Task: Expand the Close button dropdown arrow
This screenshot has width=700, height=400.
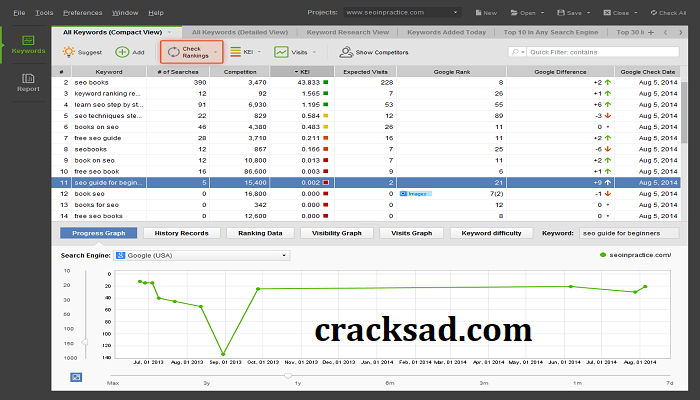Action: 636,13
